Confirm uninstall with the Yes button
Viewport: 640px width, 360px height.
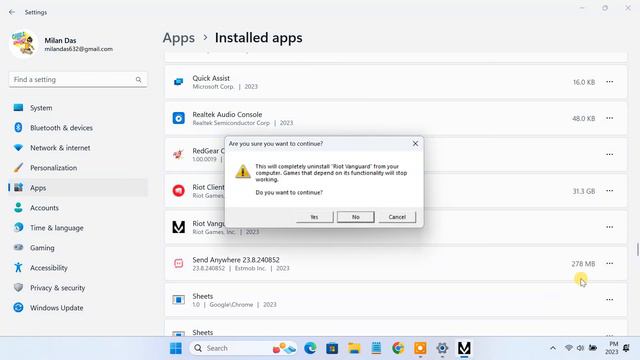(314, 217)
